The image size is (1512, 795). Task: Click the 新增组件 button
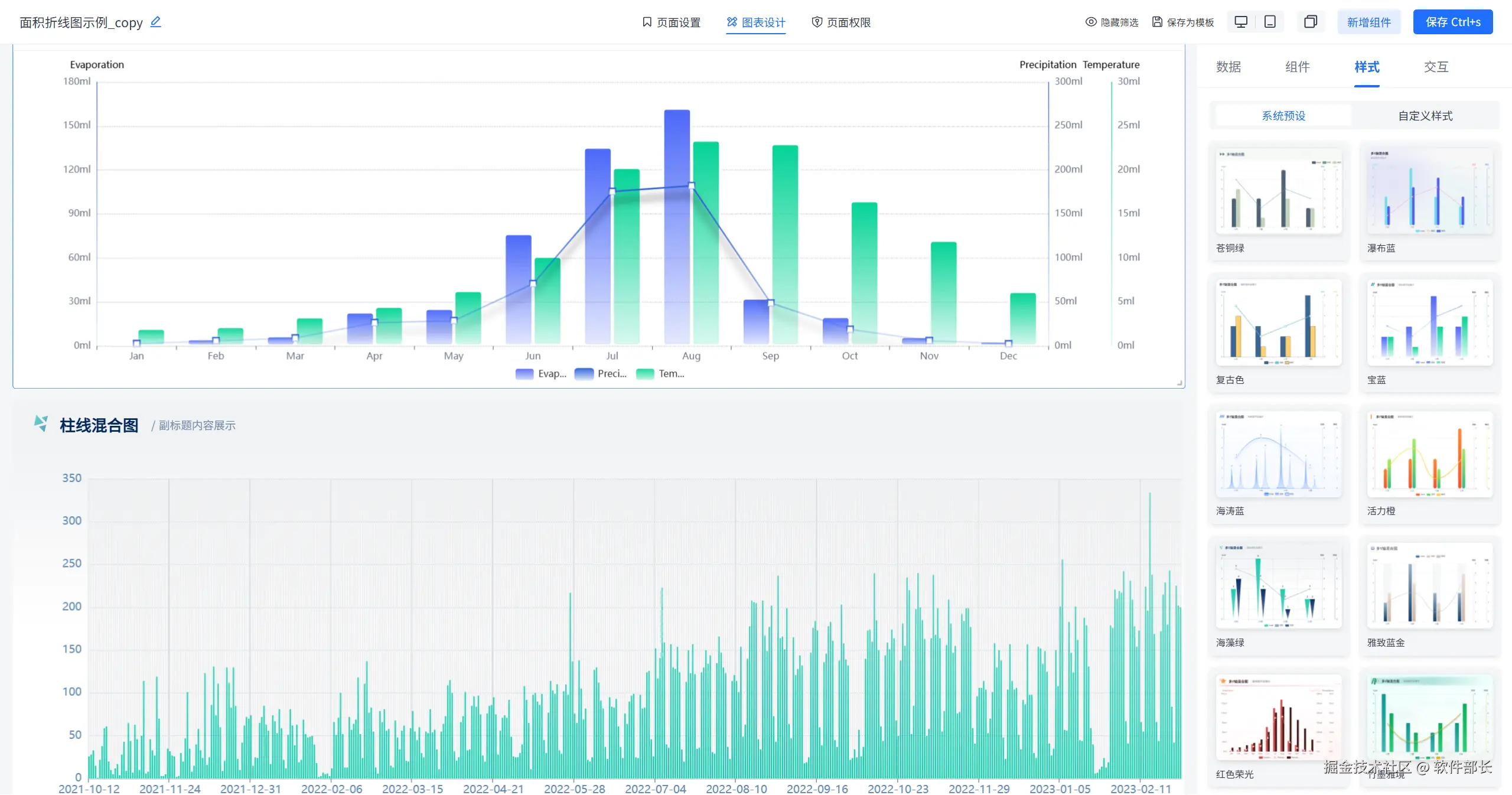tap(1368, 22)
